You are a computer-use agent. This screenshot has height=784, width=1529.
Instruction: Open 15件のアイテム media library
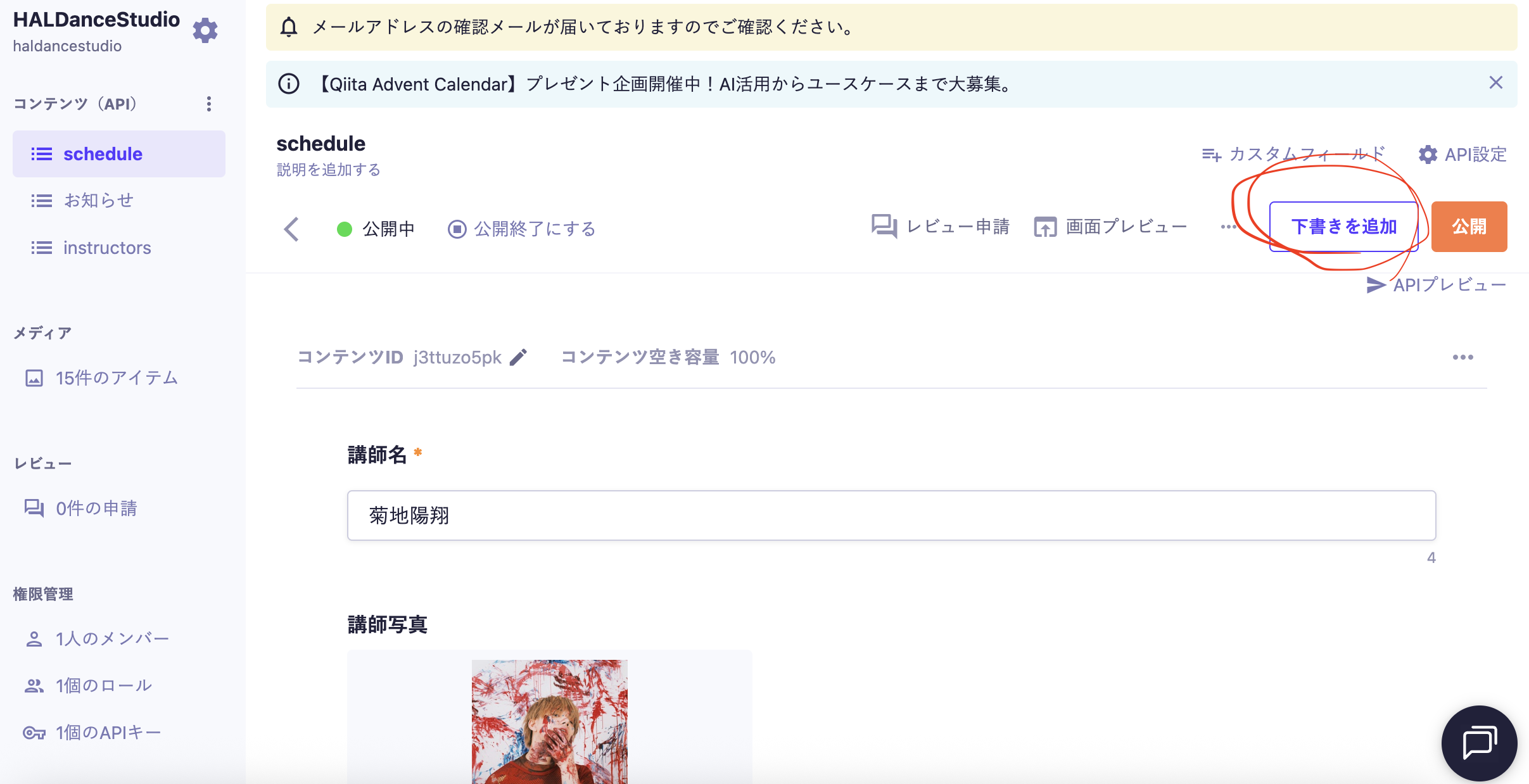coord(116,378)
